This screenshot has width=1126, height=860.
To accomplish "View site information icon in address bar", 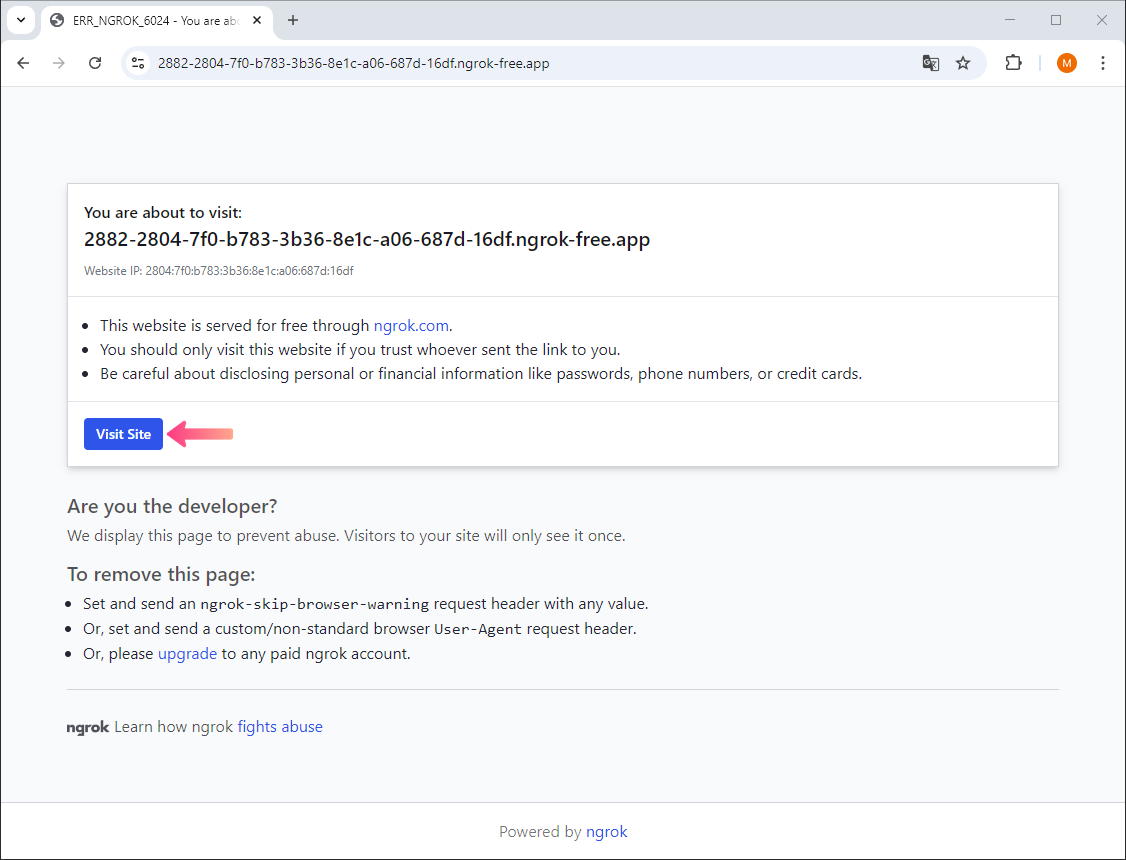I will point(138,63).
